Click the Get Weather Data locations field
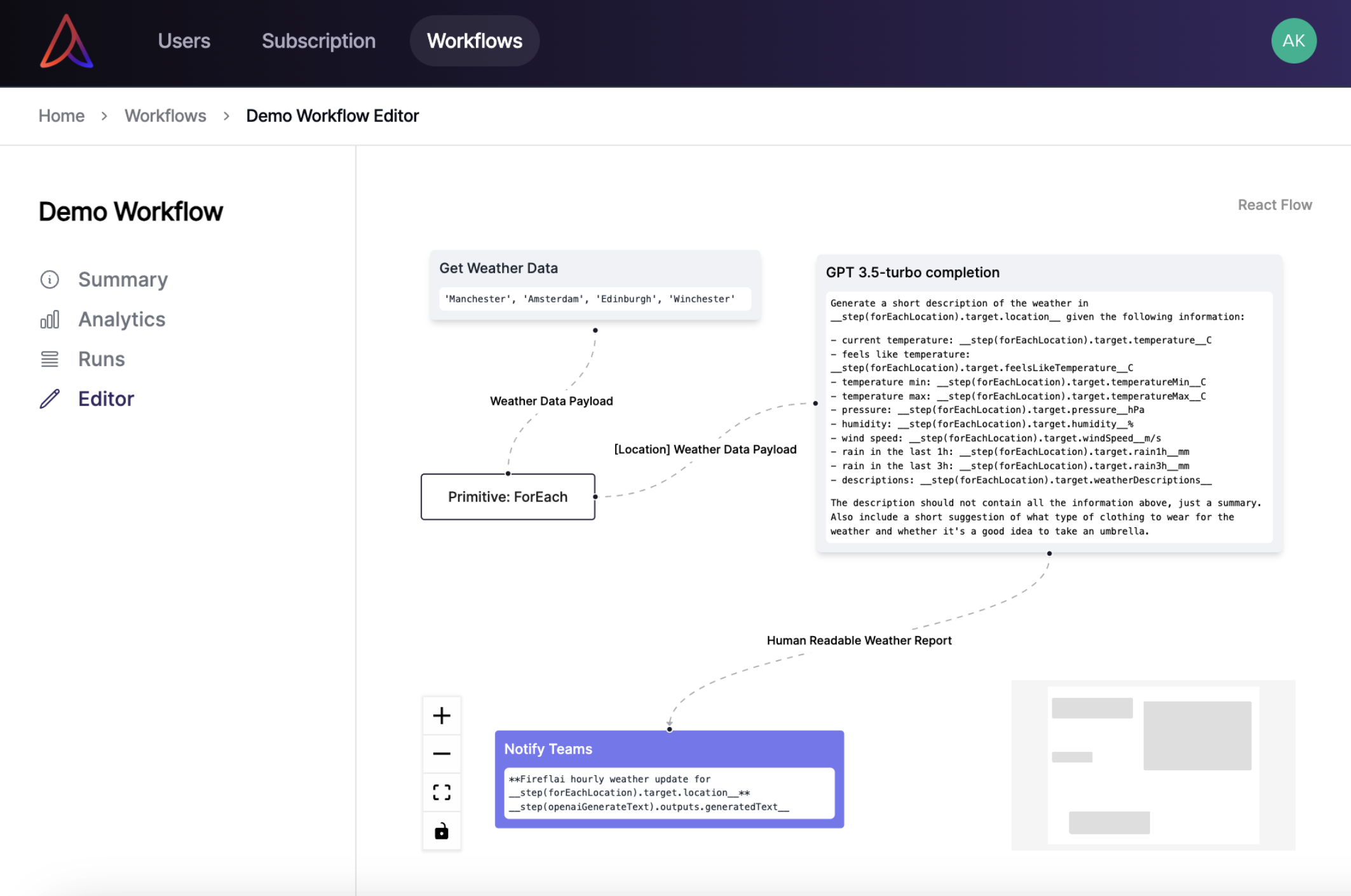1351x896 pixels. (x=594, y=299)
